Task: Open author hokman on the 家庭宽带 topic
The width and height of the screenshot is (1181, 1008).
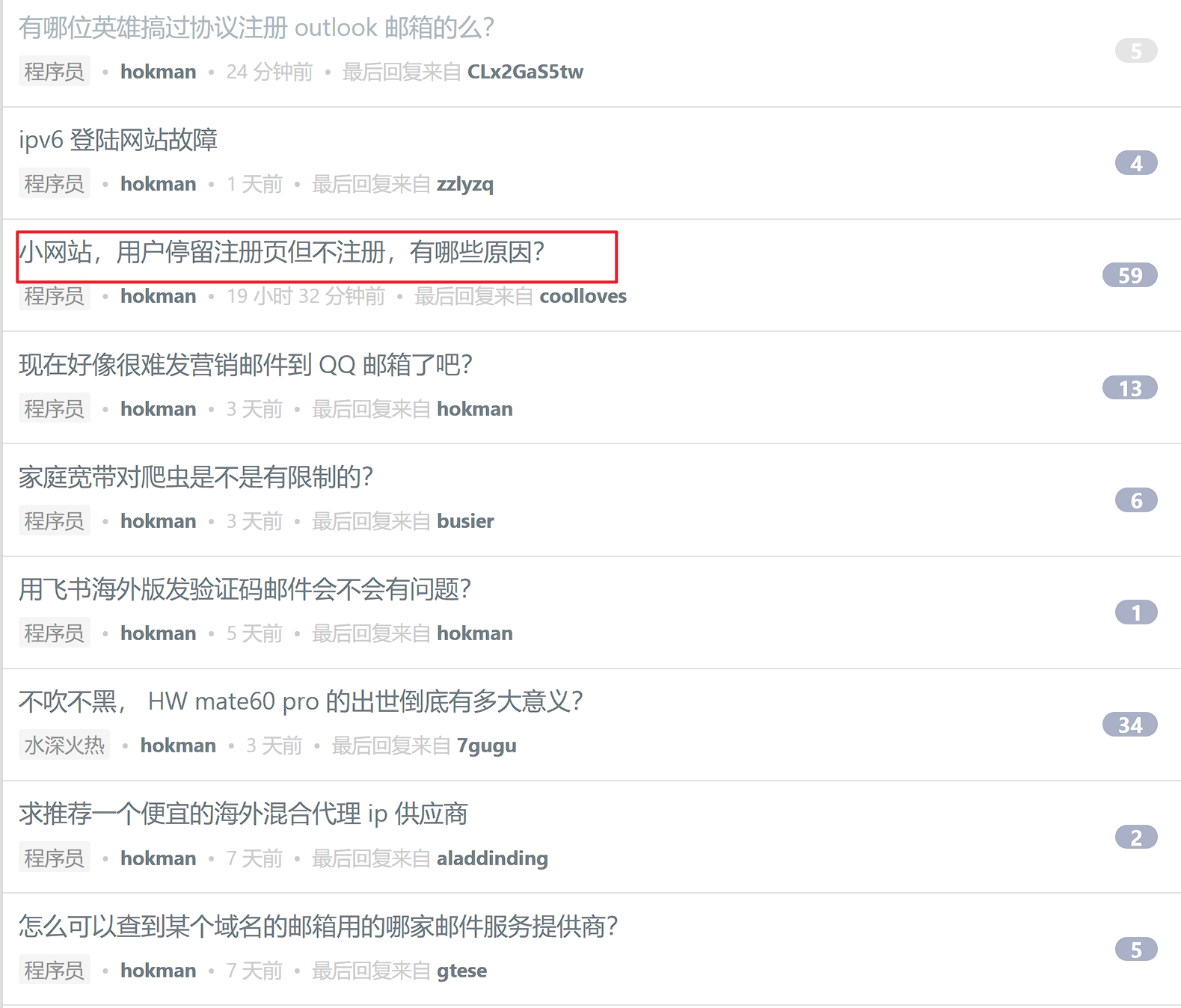Action: (x=159, y=520)
